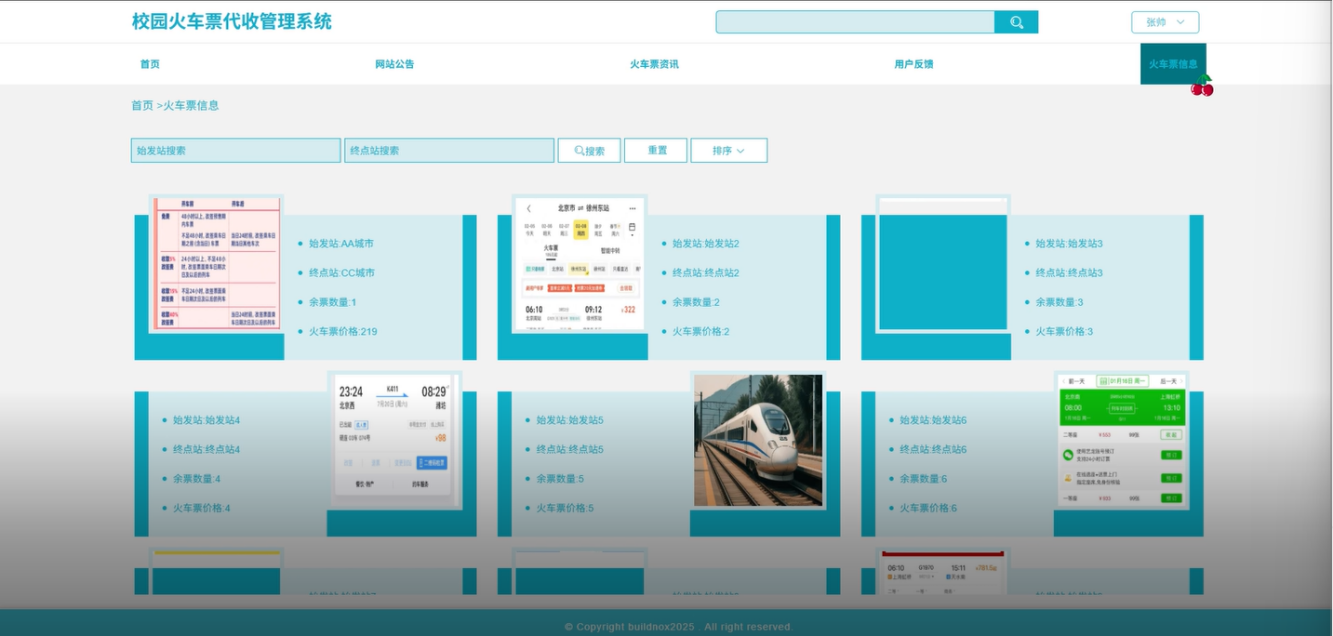This screenshot has width=1333, height=636.
Task: Click the cherry decoration icon on active tab
Action: click(x=1202, y=86)
